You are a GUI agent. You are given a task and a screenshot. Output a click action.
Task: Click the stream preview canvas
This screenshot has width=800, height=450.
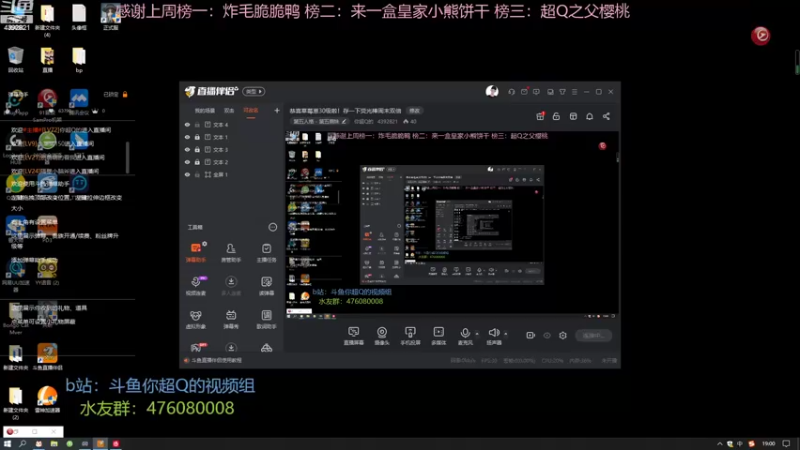click(452, 224)
